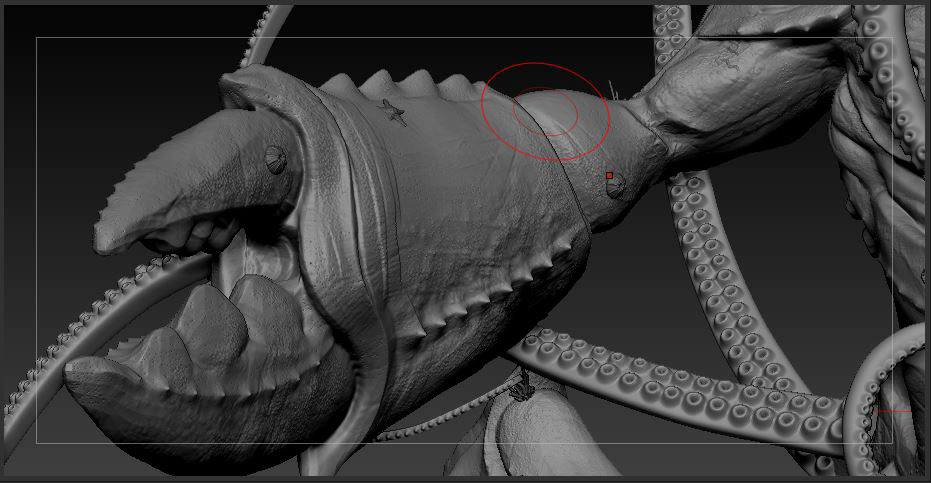Click the barnacle on the upper pincer
Viewport: 931px width, 483px height.
[x=276, y=160]
